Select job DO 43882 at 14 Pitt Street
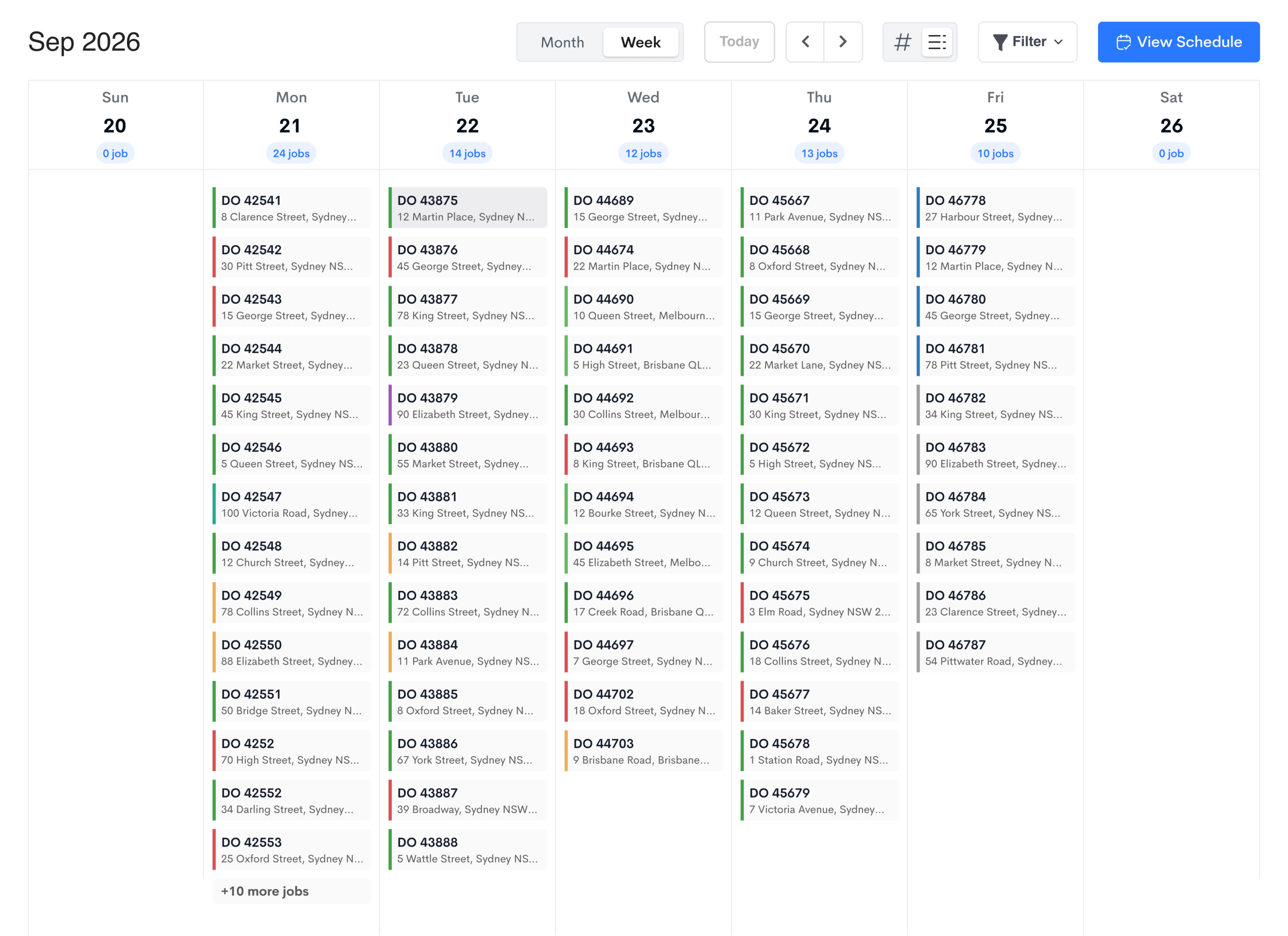The height and width of the screenshot is (936, 1288). [467, 553]
